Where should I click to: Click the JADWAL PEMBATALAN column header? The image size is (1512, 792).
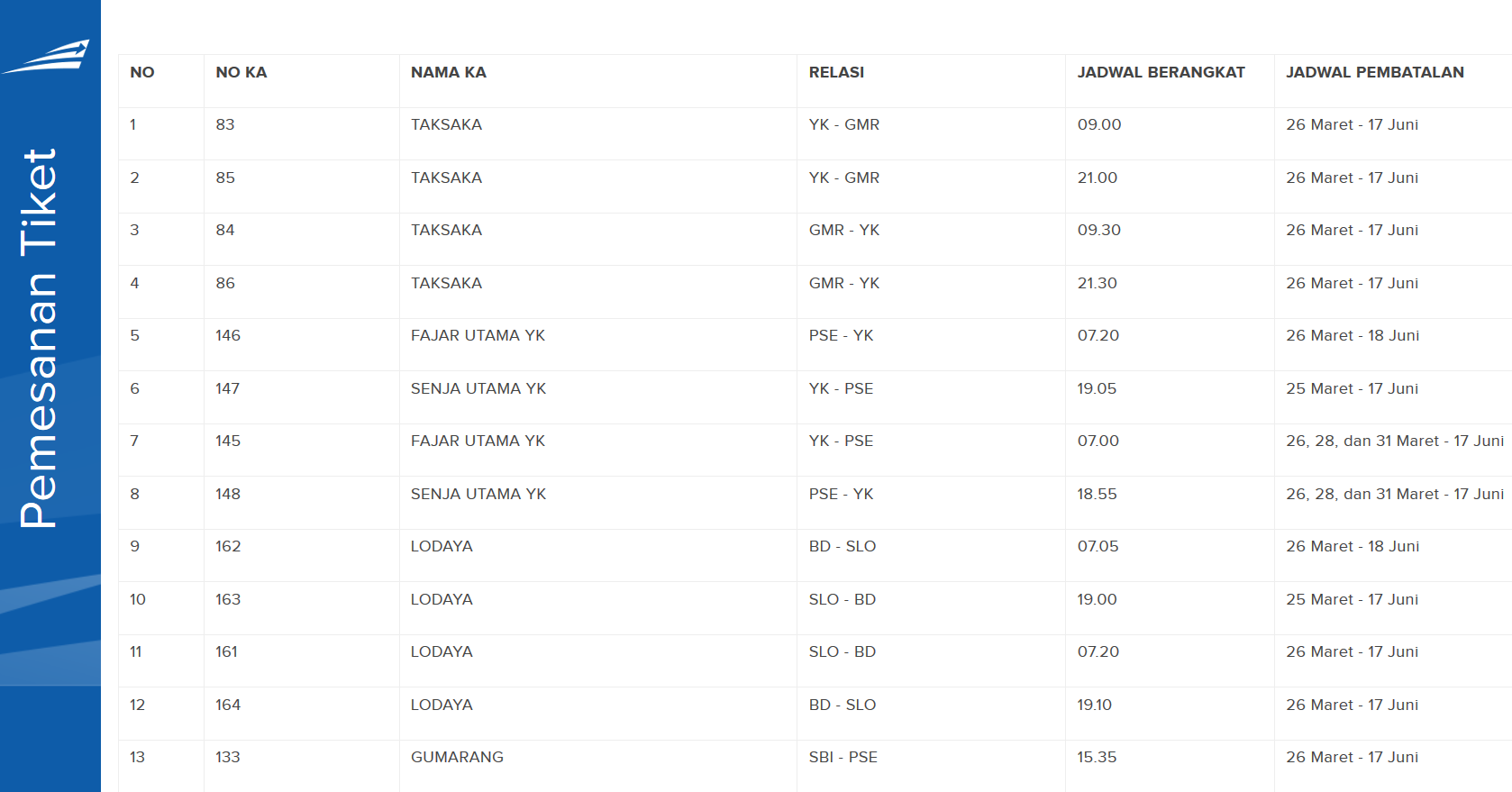tap(1375, 72)
